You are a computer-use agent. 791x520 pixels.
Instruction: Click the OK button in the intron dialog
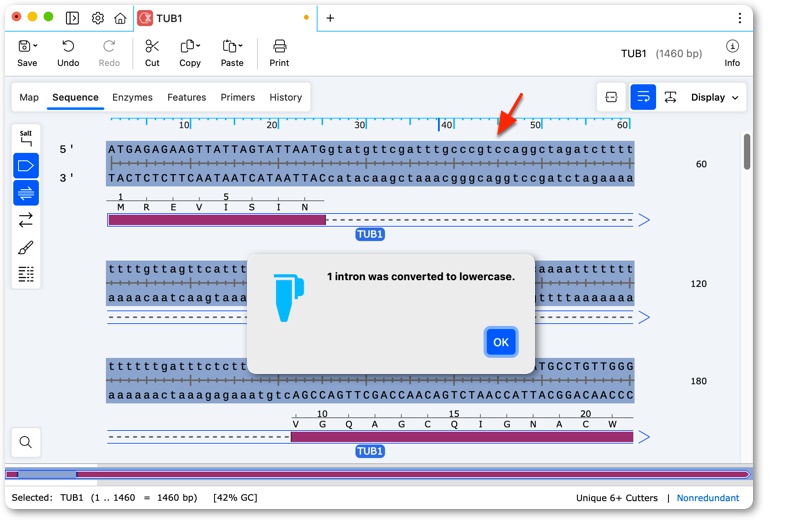(500, 342)
